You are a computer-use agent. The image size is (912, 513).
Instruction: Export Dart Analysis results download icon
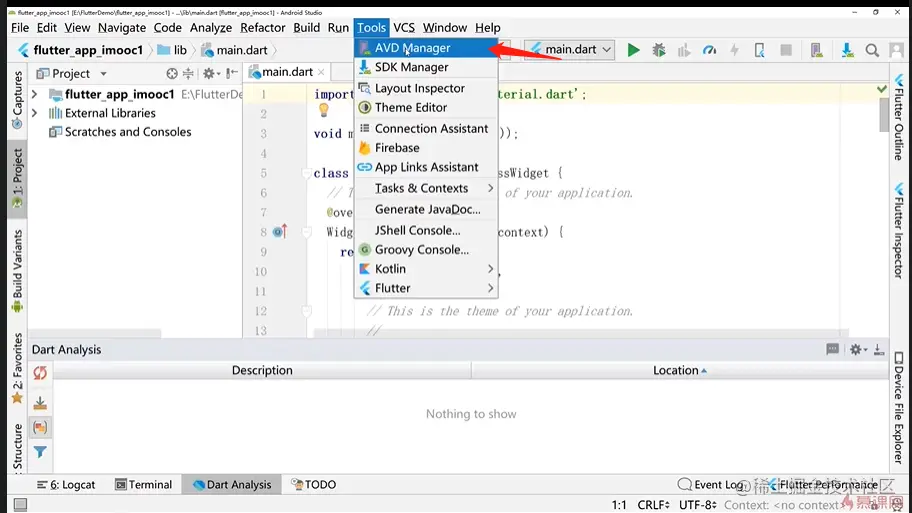click(x=40, y=402)
